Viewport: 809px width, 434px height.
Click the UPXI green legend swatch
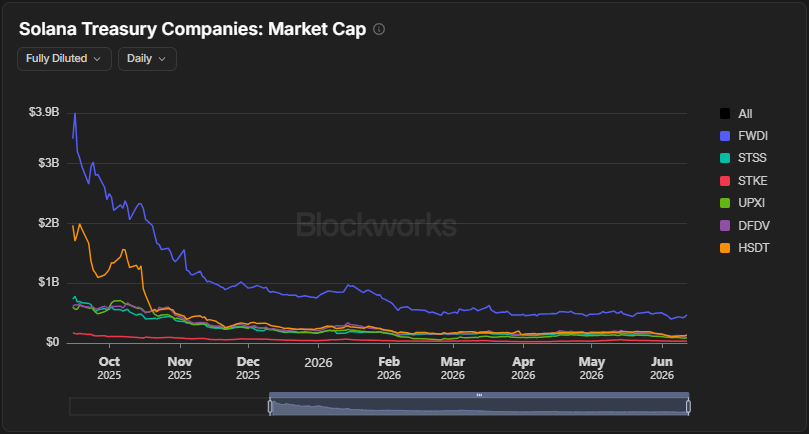tap(725, 203)
